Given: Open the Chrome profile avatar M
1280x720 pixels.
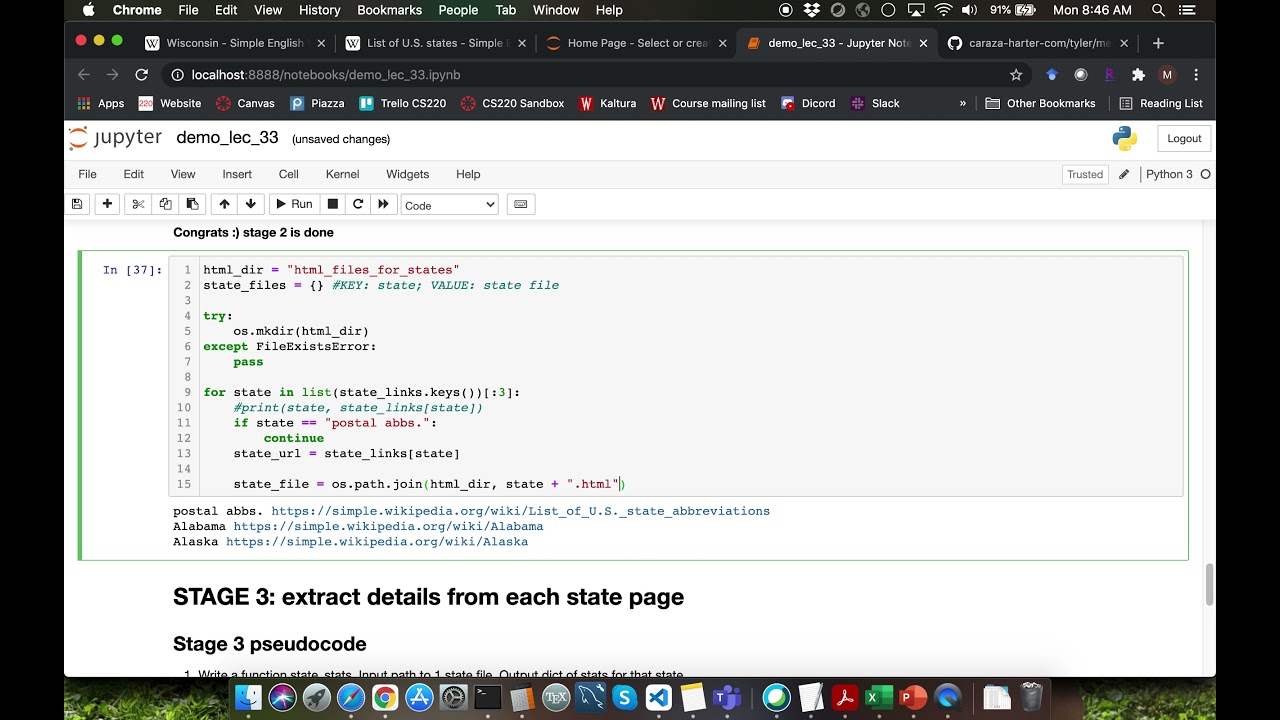Looking at the screenshot, I should (1167, 75).
